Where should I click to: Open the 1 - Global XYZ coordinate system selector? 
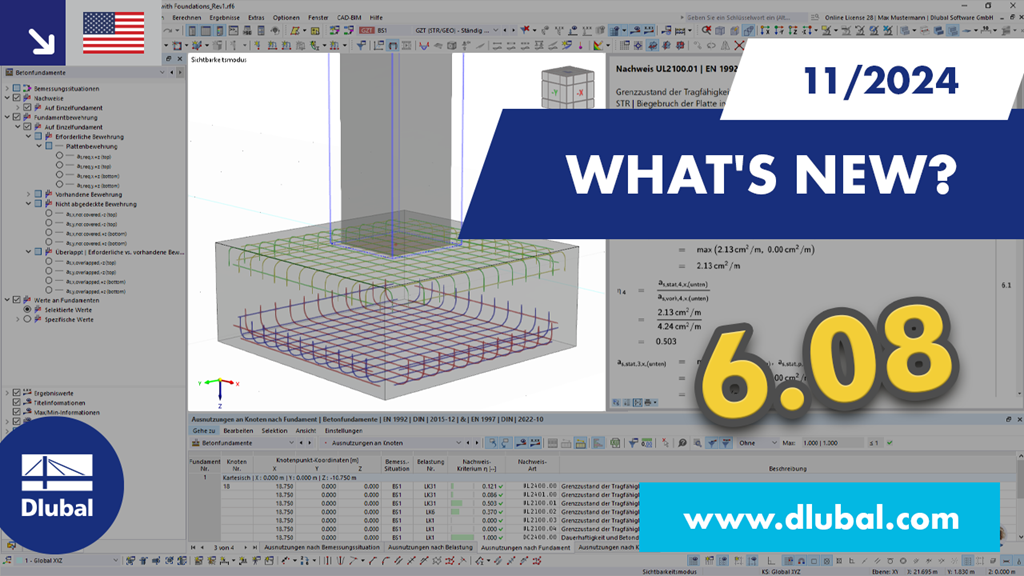click(67, 560)
